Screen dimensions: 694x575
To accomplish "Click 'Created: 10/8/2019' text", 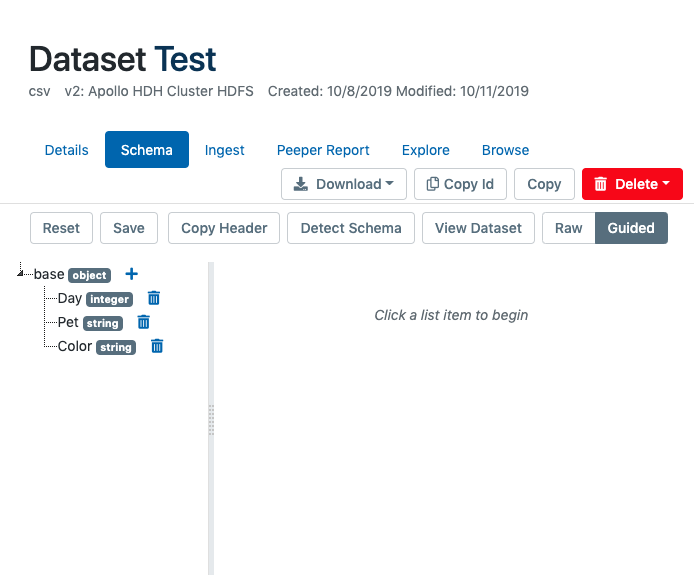I will (330, 91).
